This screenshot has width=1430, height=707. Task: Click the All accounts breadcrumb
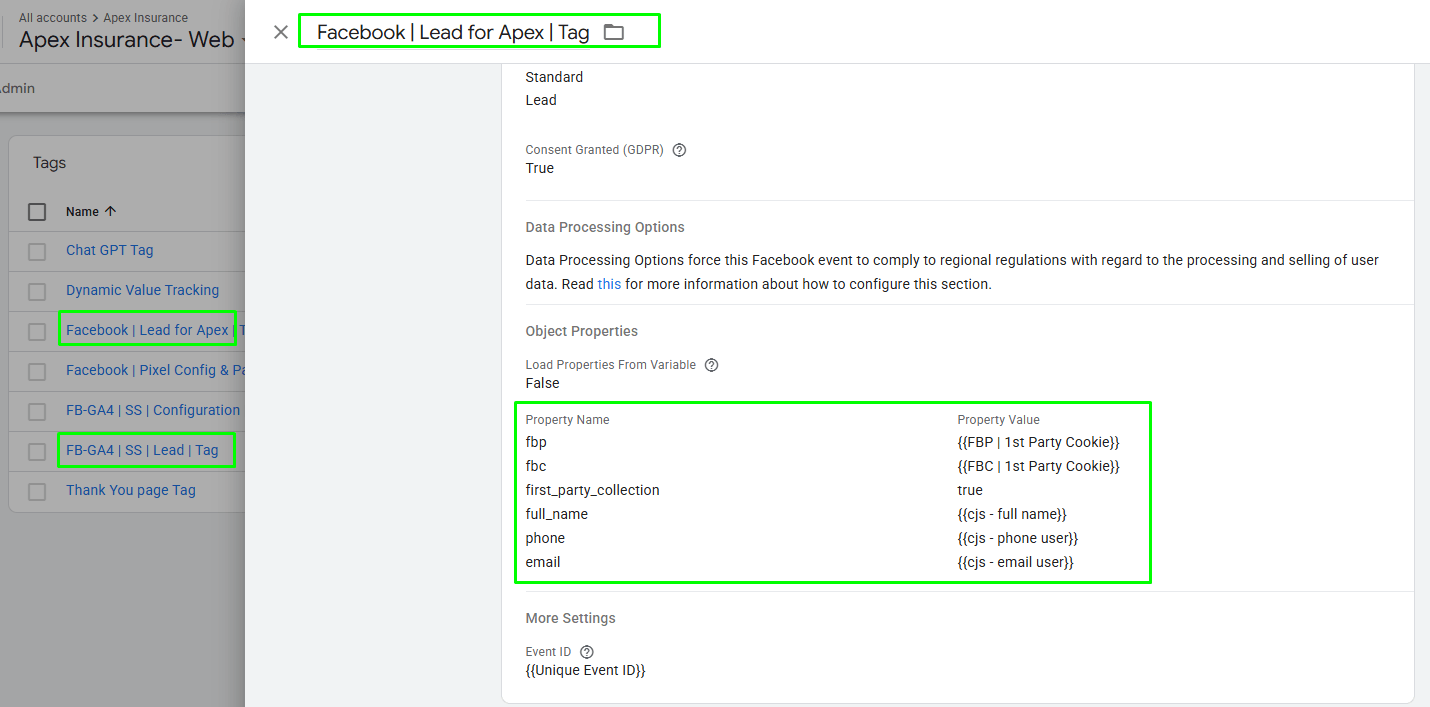click(x=51, y=18)
